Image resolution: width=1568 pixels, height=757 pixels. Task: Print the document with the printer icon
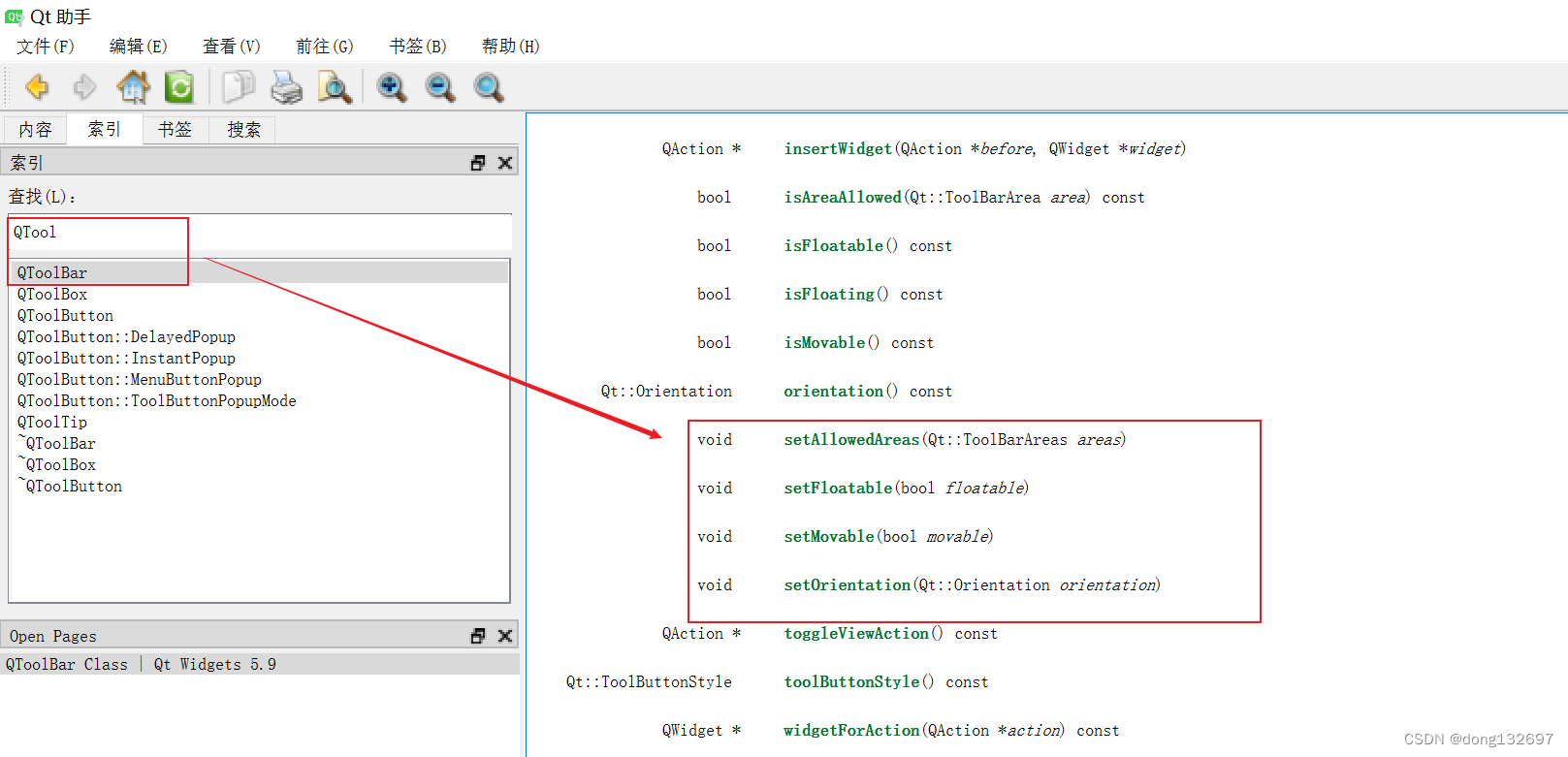click(x=286, y=87)
